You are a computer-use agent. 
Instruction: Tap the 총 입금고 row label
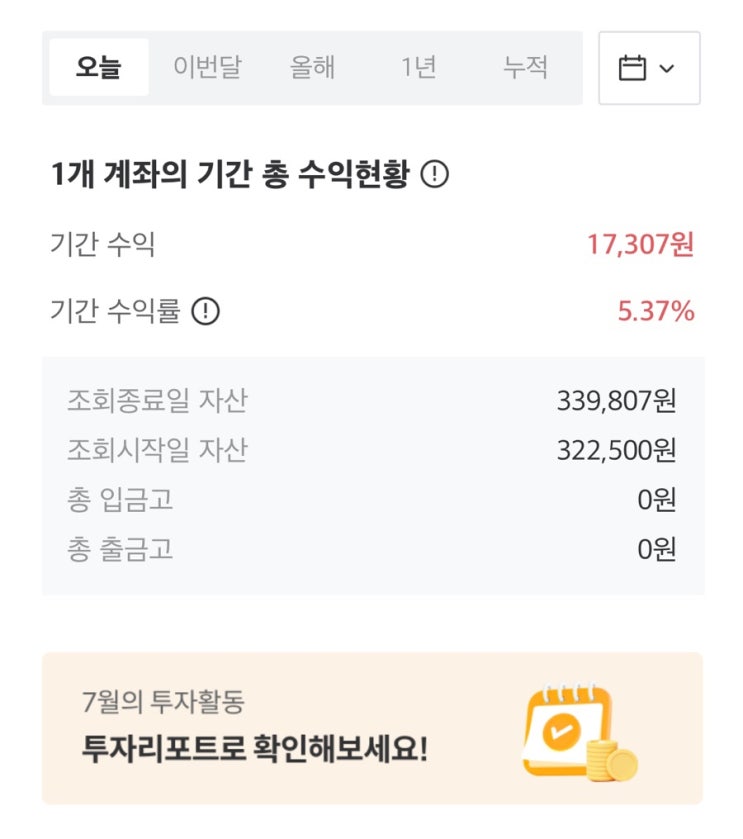[120, 499]
